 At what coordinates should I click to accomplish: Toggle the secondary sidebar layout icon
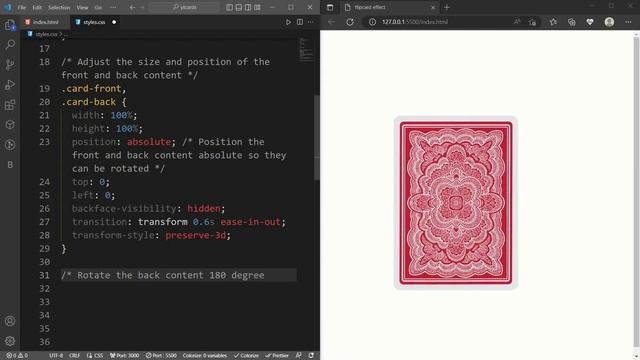pos(248,7)
